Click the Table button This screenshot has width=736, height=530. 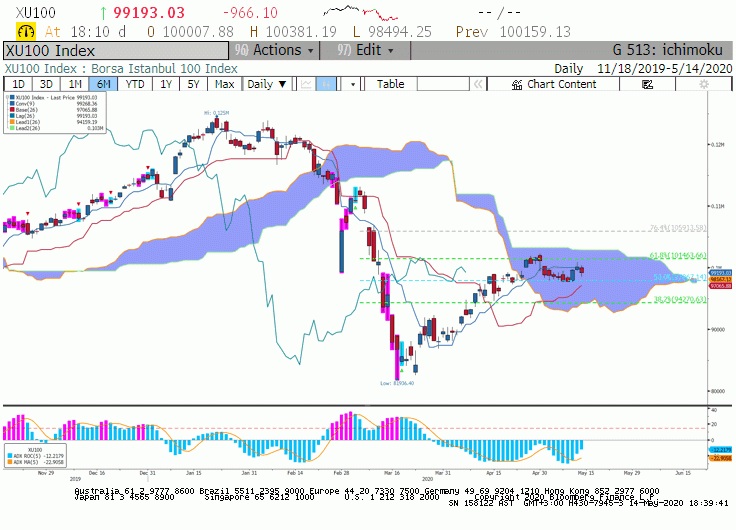click(391, 84)
